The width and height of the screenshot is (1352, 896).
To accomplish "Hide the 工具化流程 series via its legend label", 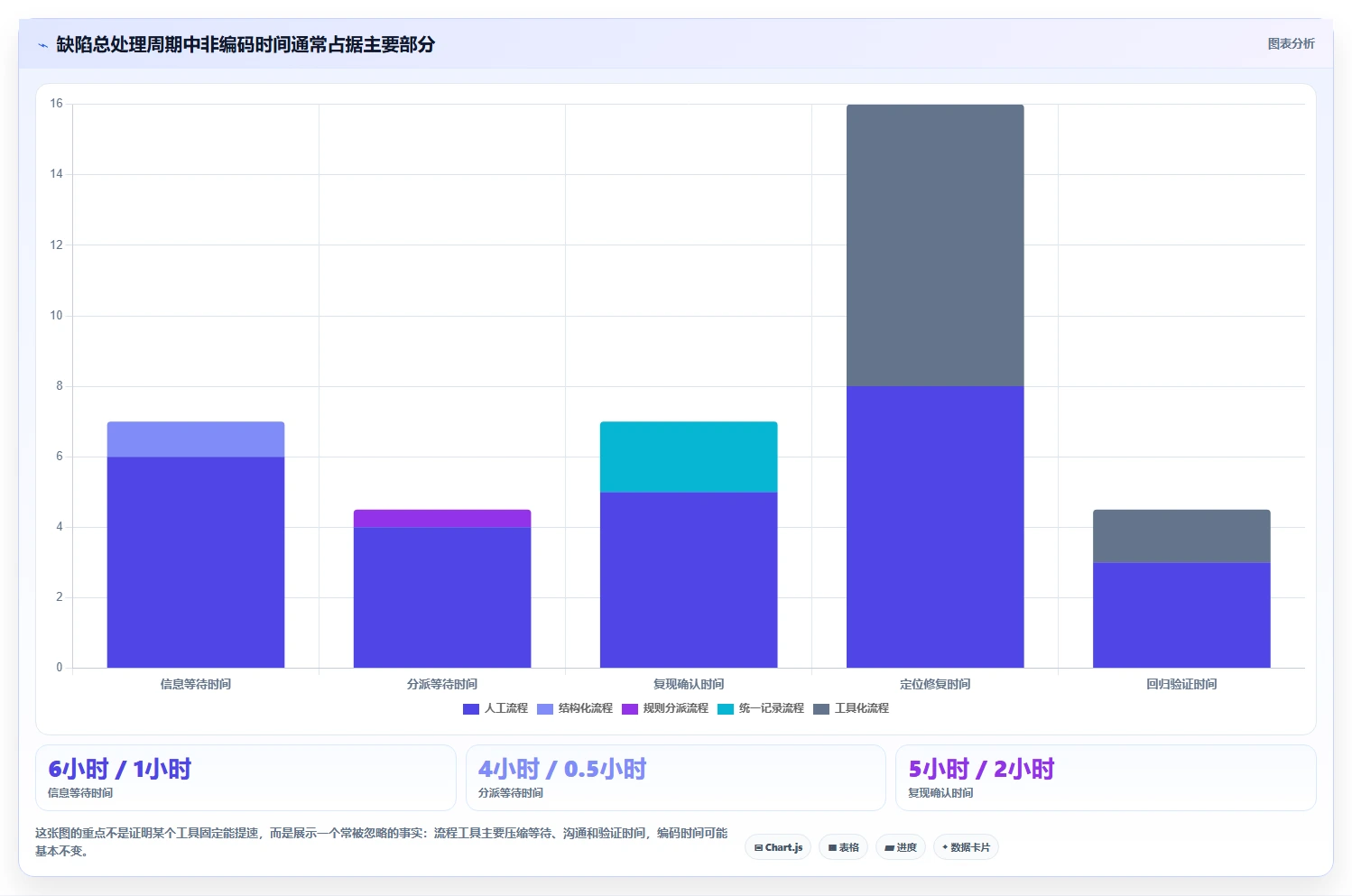I will (862, 708).
